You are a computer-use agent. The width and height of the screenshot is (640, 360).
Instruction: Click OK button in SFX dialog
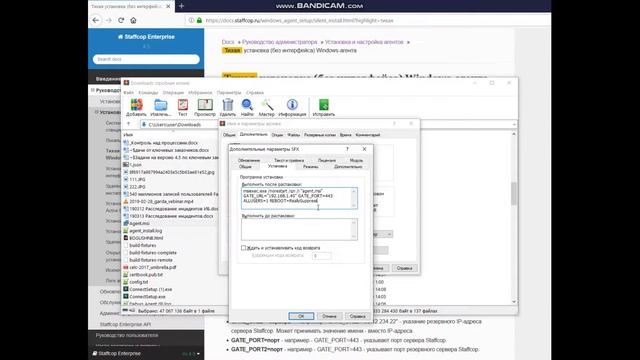[x=301, y=316]
